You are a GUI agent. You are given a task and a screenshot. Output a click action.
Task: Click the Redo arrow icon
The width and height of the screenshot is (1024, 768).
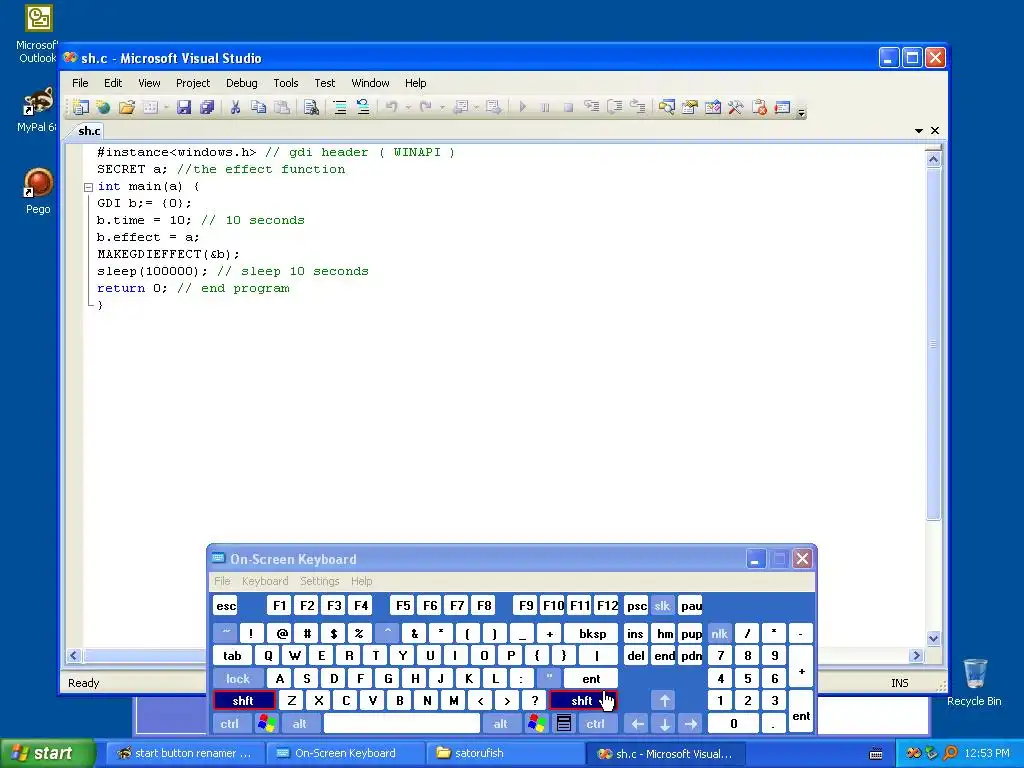425,106
